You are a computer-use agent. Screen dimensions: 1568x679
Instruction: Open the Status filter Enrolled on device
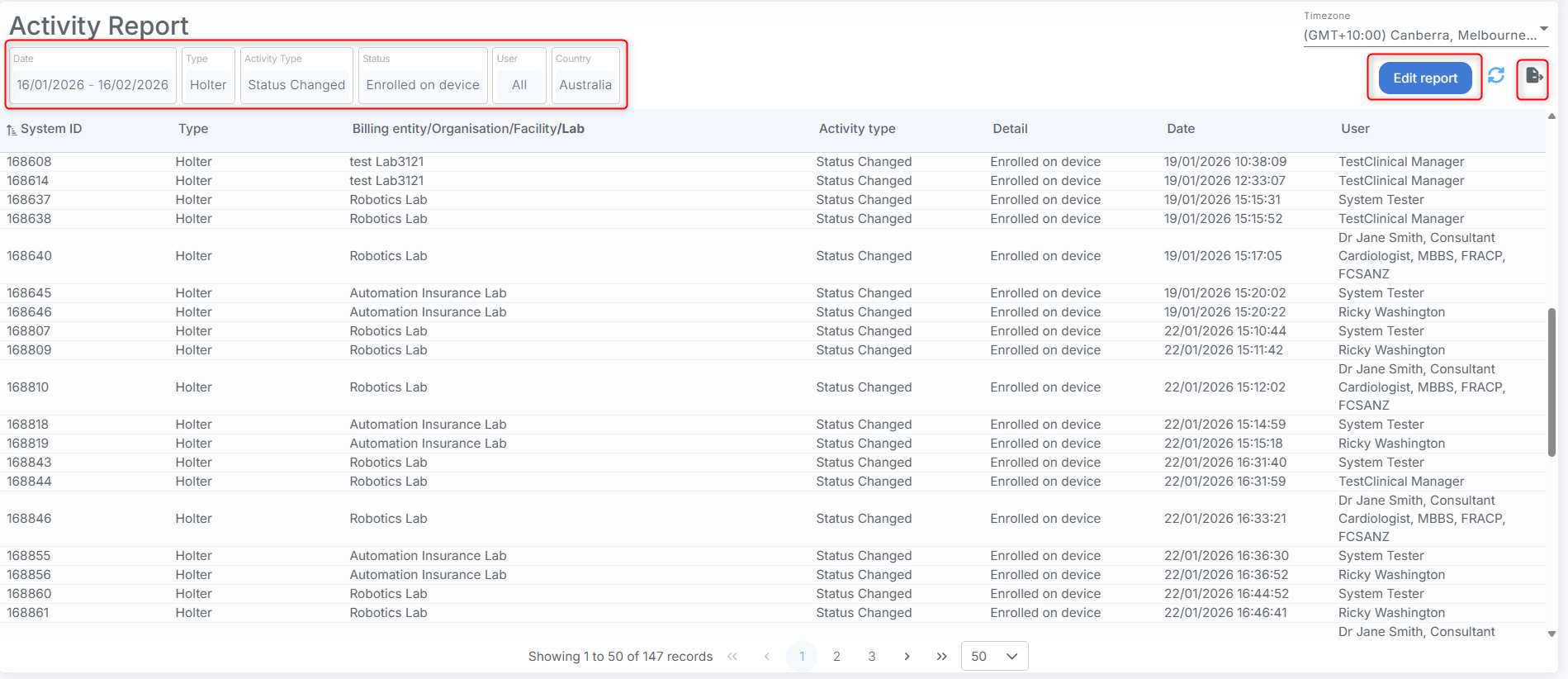coord(423,84)
